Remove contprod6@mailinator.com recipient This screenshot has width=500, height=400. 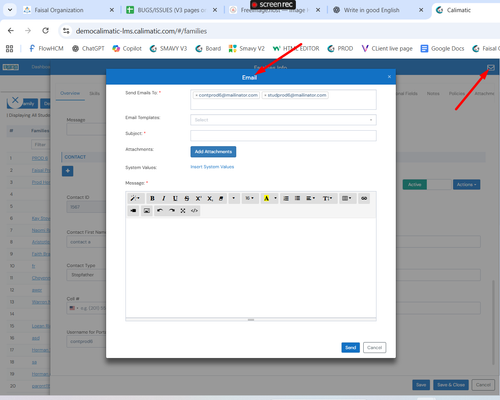196,95
